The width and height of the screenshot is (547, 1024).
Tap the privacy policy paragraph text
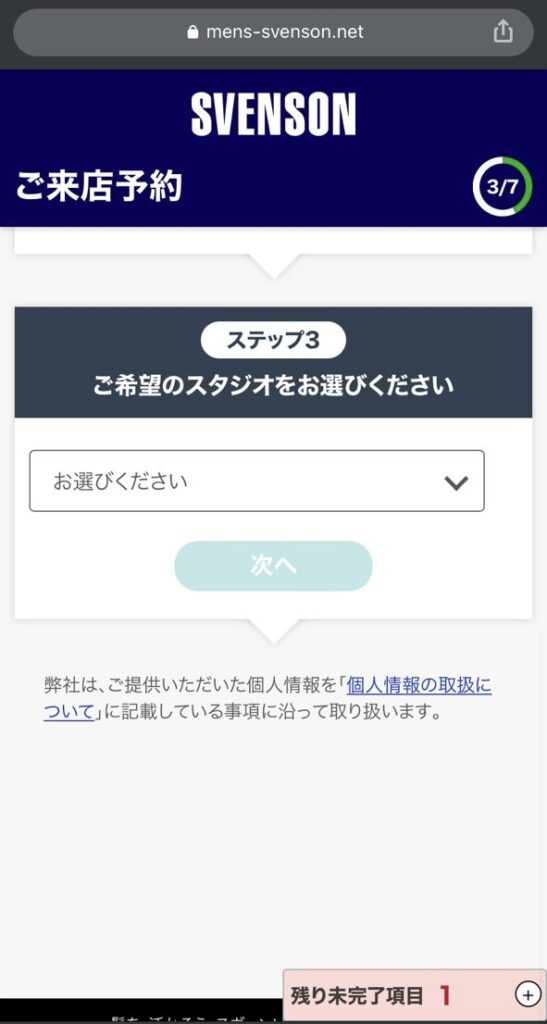[x=268, y=698]
